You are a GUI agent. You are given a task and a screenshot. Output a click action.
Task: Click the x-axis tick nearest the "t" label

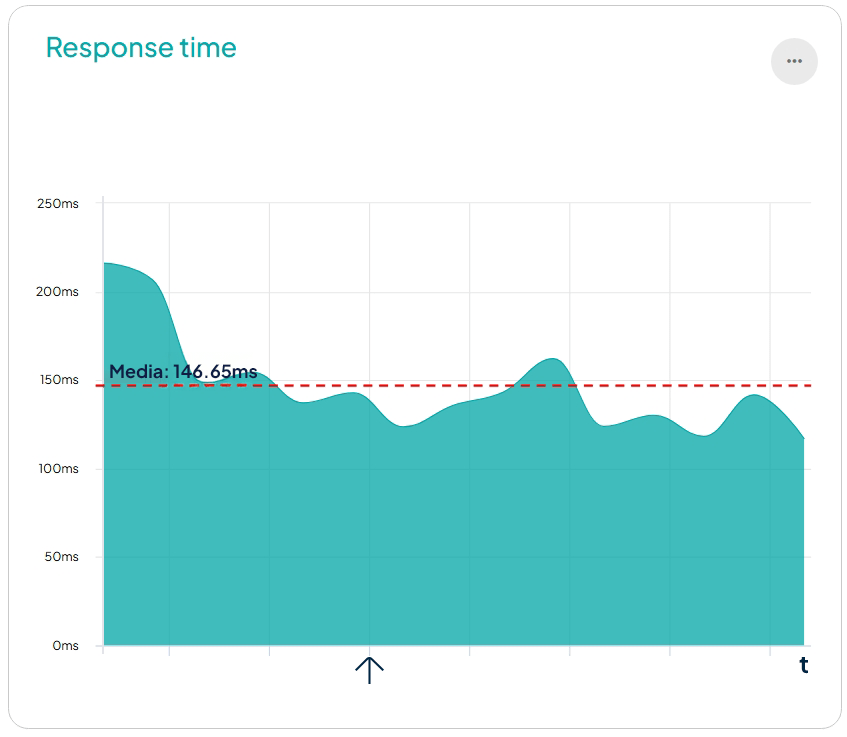(x=770, y=650)
